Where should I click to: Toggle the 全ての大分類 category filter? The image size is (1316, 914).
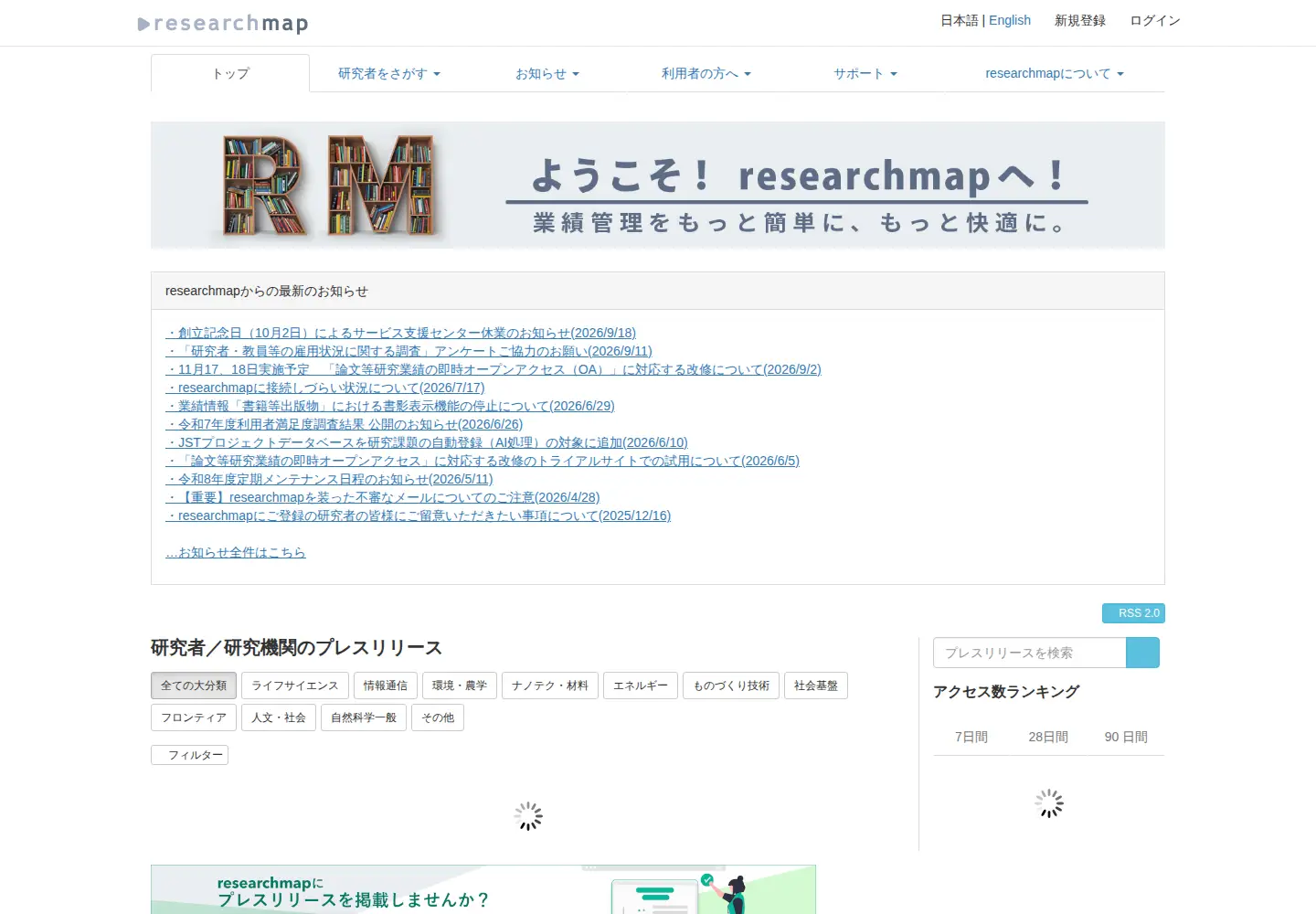pyautogui.click(x=194, y=685)
